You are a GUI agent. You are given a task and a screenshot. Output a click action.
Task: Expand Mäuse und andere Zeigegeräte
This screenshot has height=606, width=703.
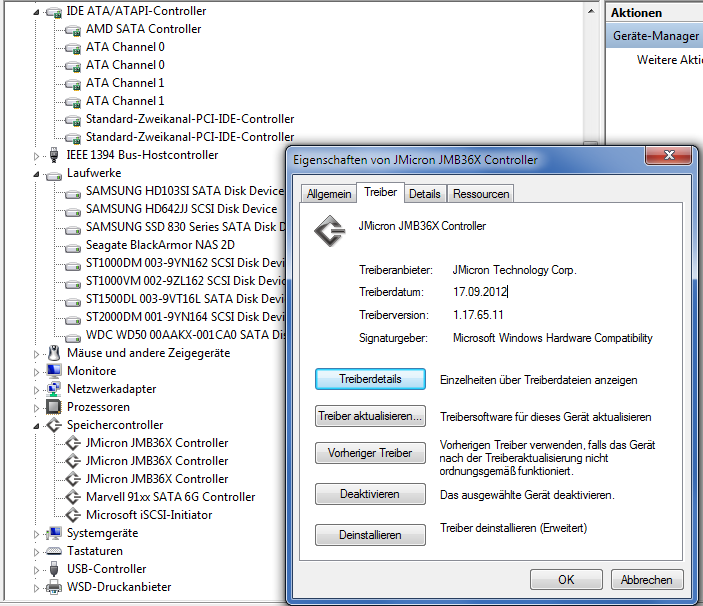click(36, 354)
